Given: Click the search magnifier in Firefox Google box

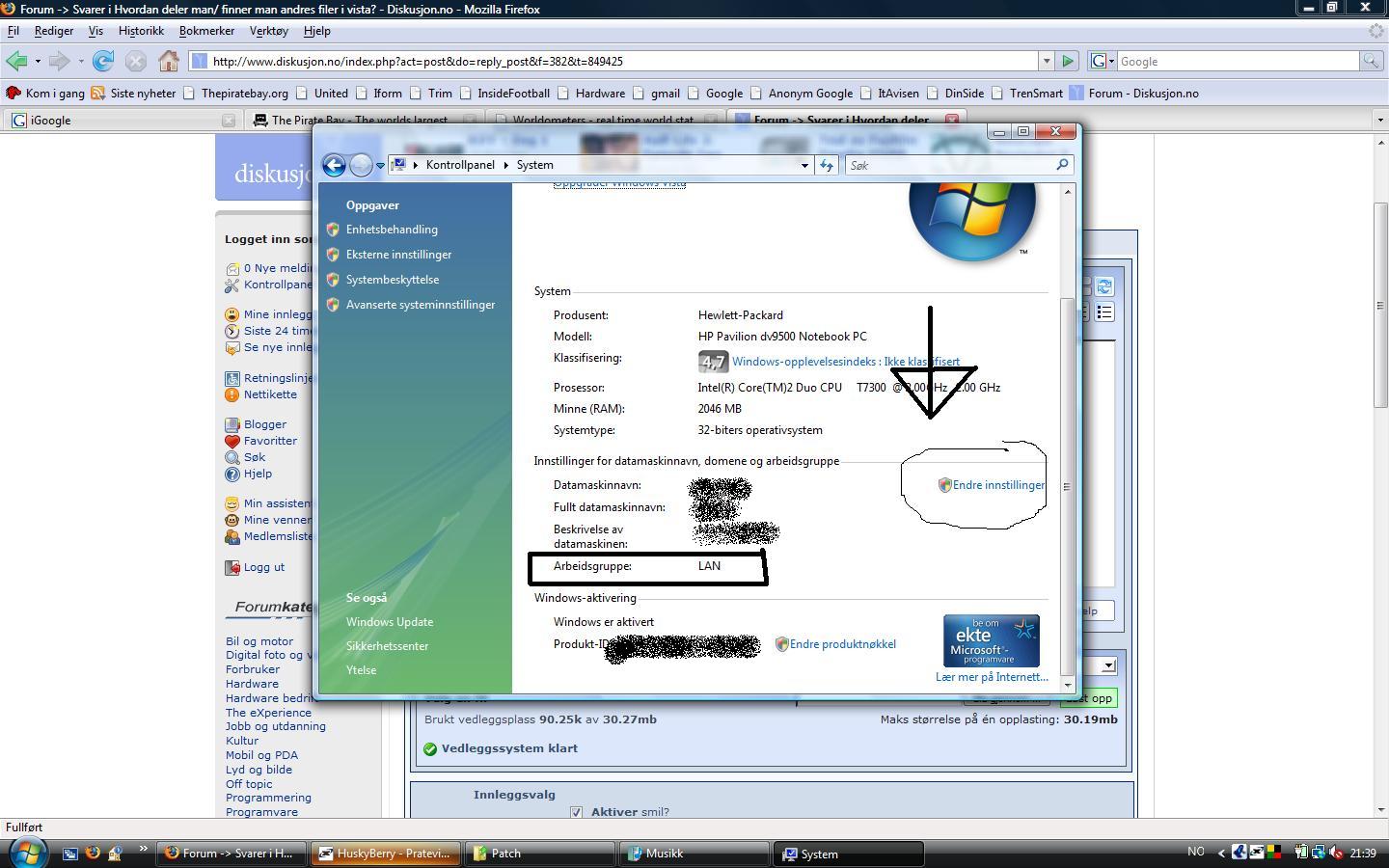Looking at the screenshot, I should pyautogui.click(x=1370, y=61).
